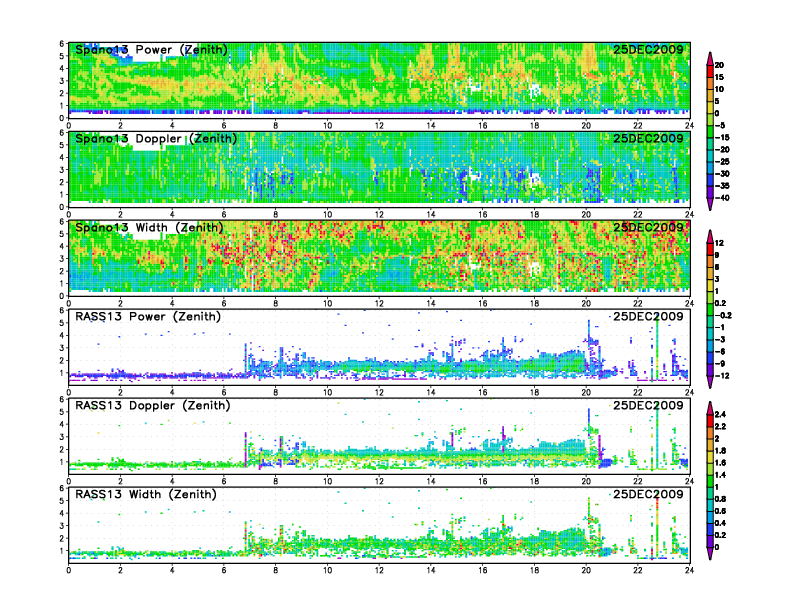Pick the red segment of the bottom color bar
This screenshot has height=612, width=792.
[x=710, y=421]
